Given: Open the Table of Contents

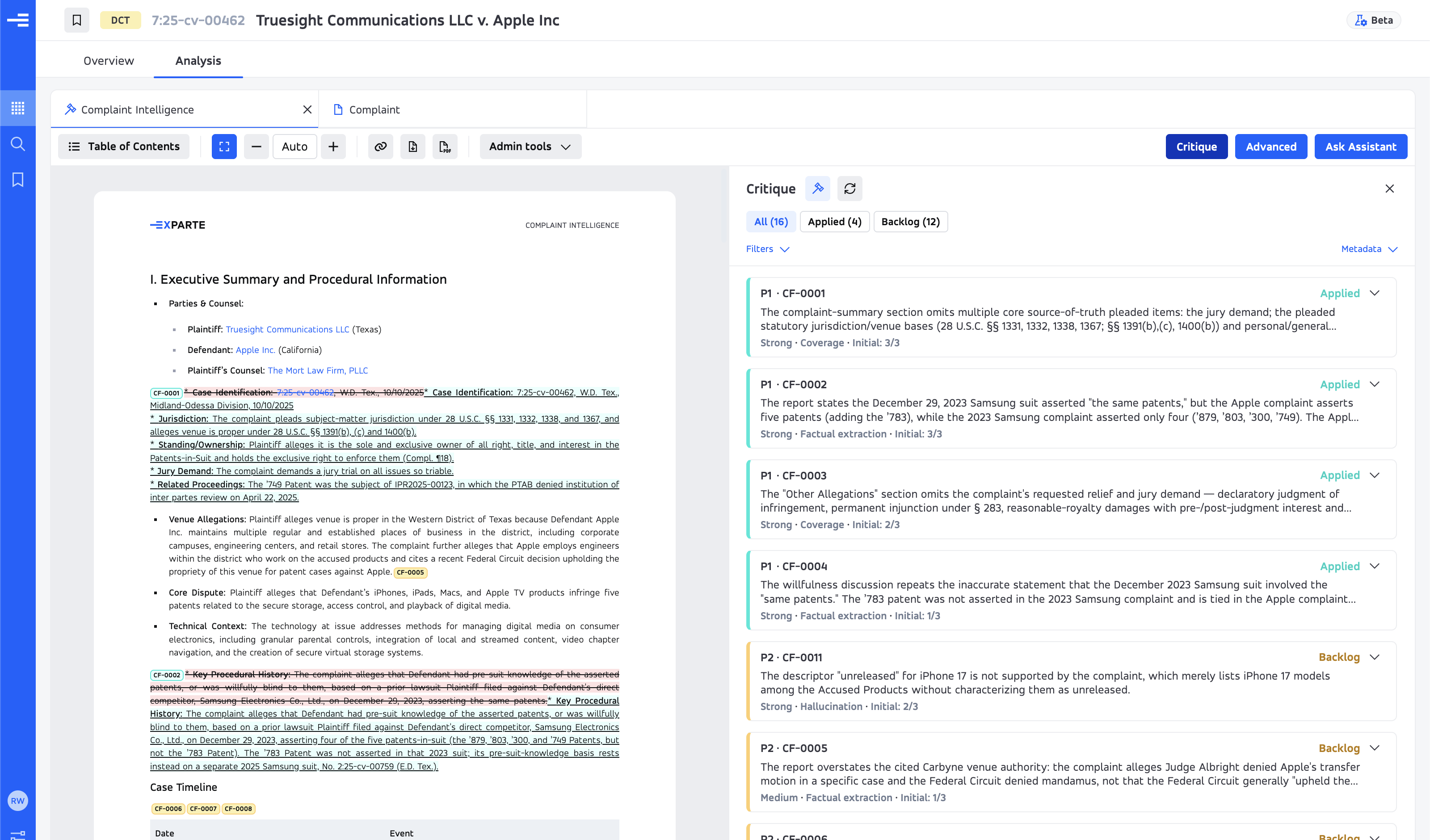Looking at the screenshot, I should (x=124, y=147).
